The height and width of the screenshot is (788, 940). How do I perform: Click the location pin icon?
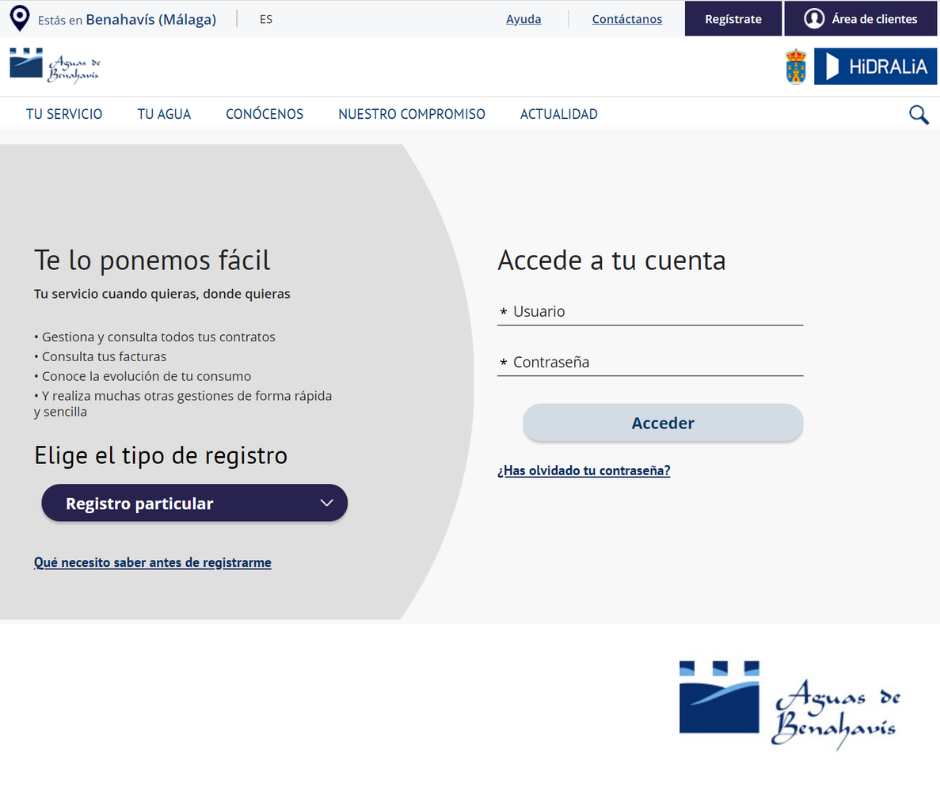pos(19,18)
